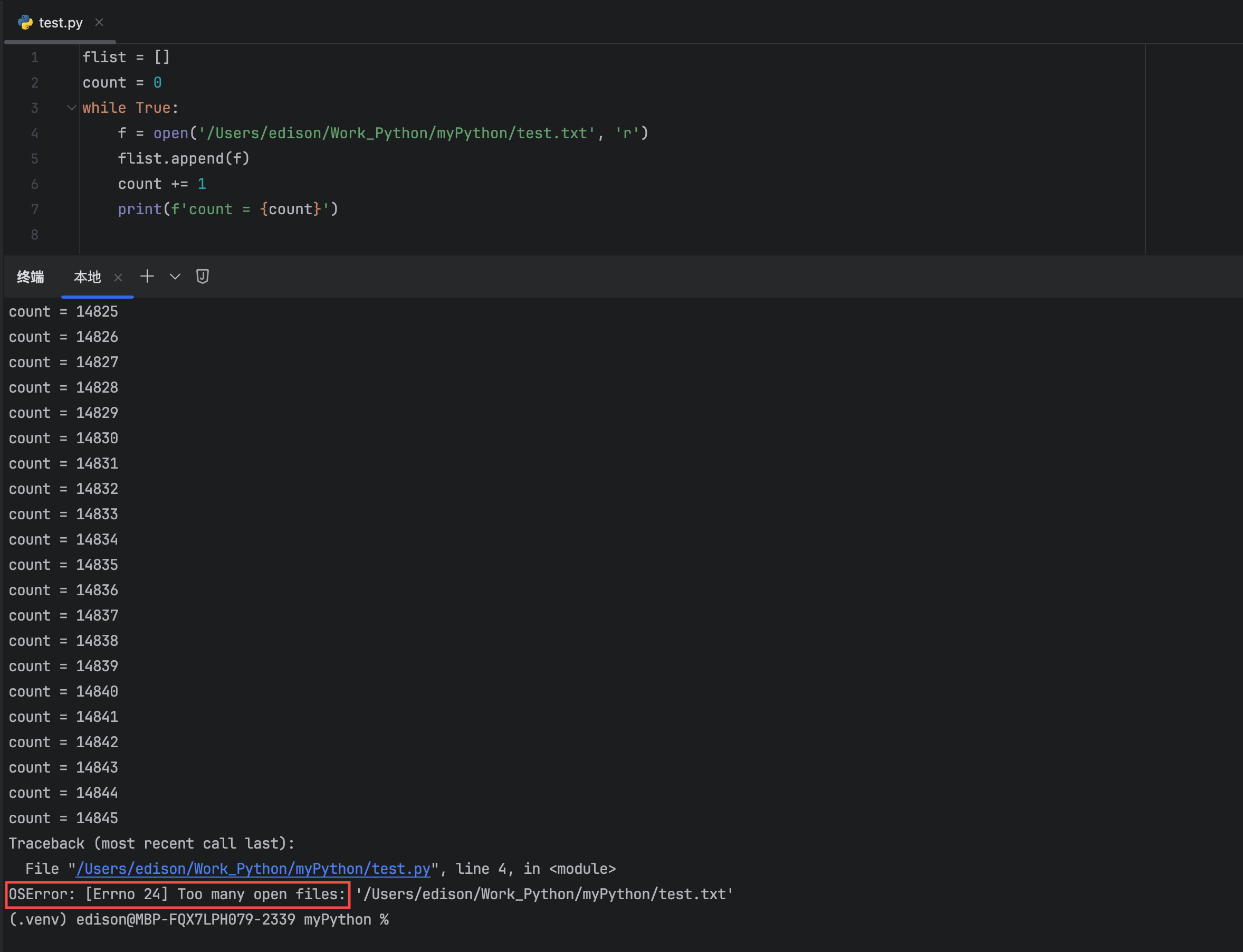Click line number 1 in editor gutter
This screenshot has height=952, width=1243.
coord(35,57)
